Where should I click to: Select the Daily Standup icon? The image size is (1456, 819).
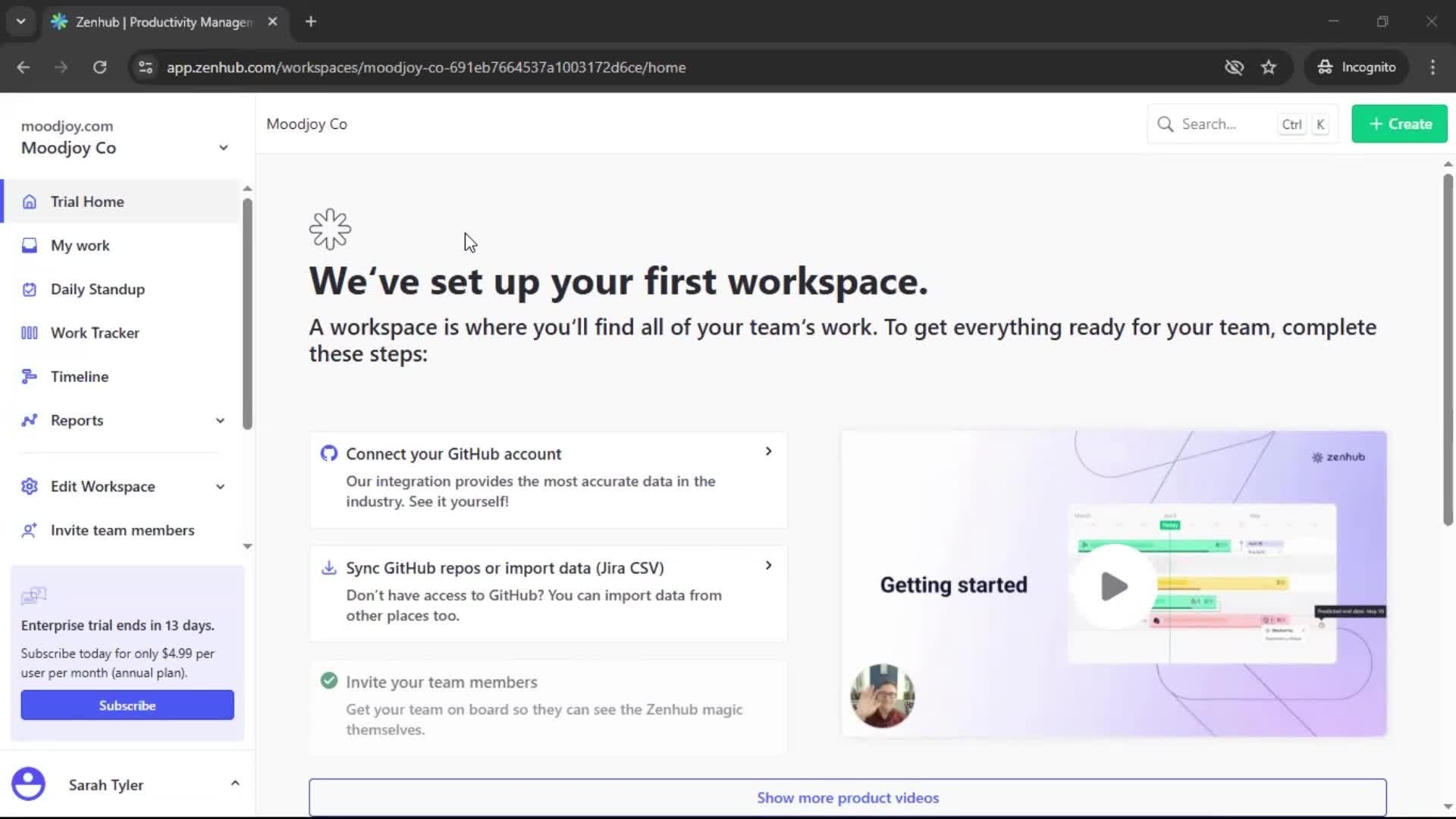point(29,289)
